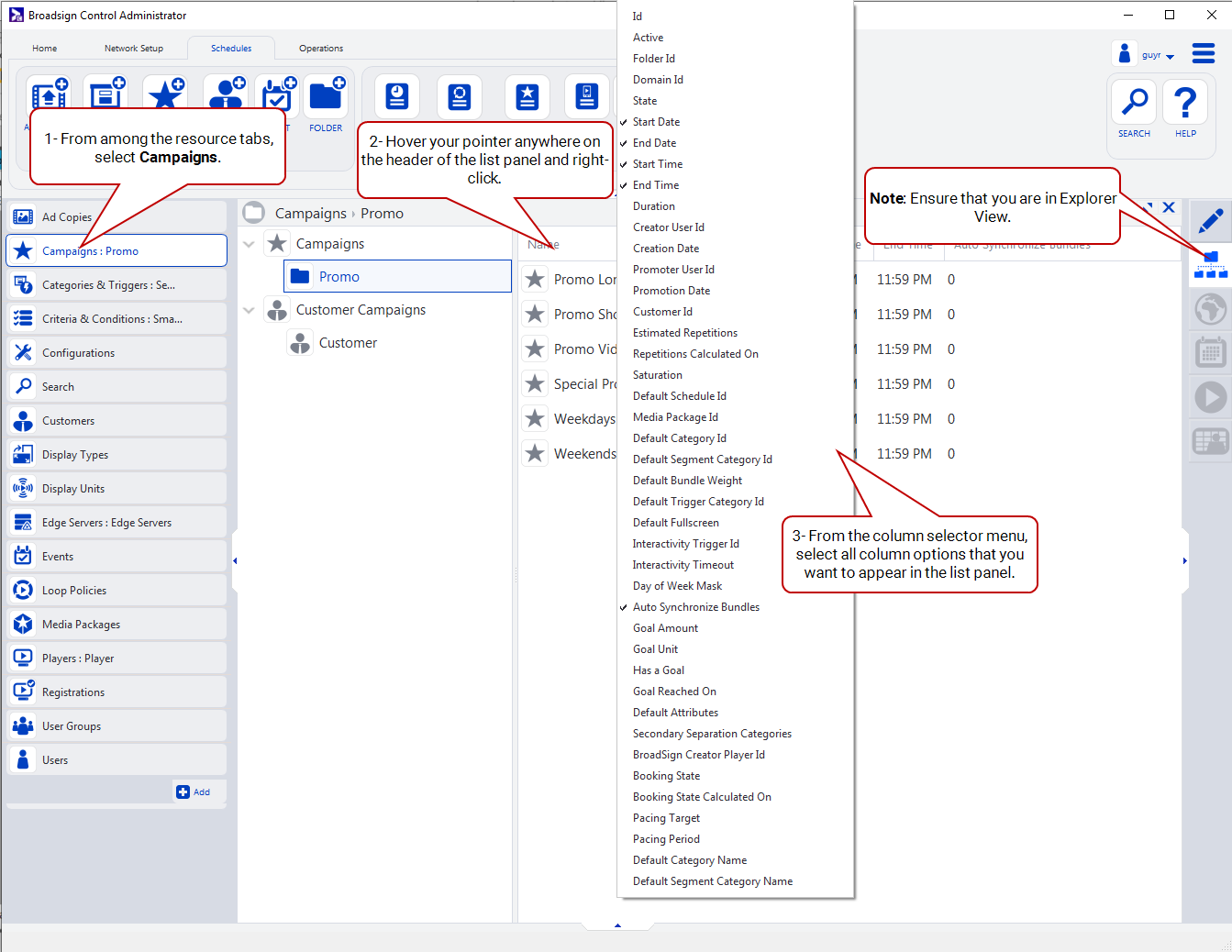Select the Calendar view icon
The image size is (1232, 952).
[x=1210, y=351]
